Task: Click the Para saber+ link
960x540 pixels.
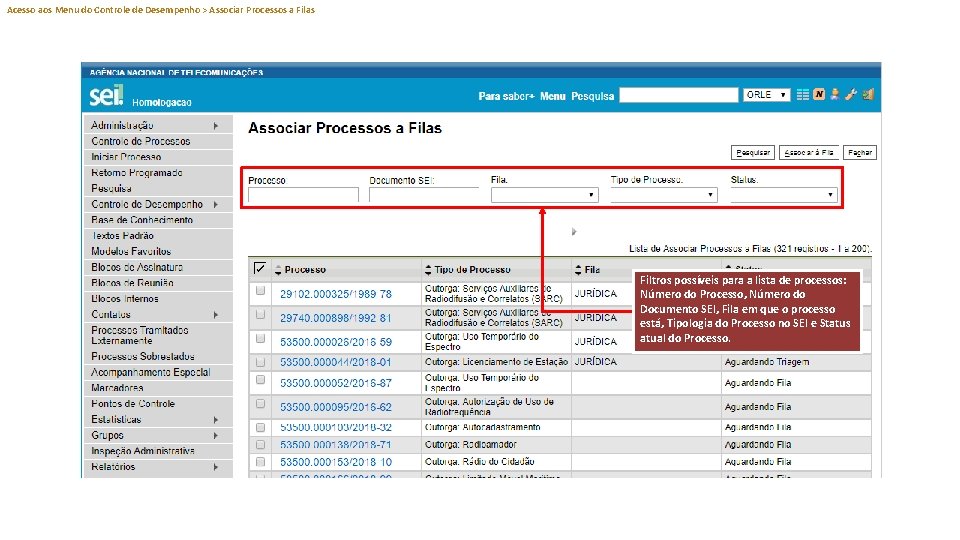Action: (506, 96)
